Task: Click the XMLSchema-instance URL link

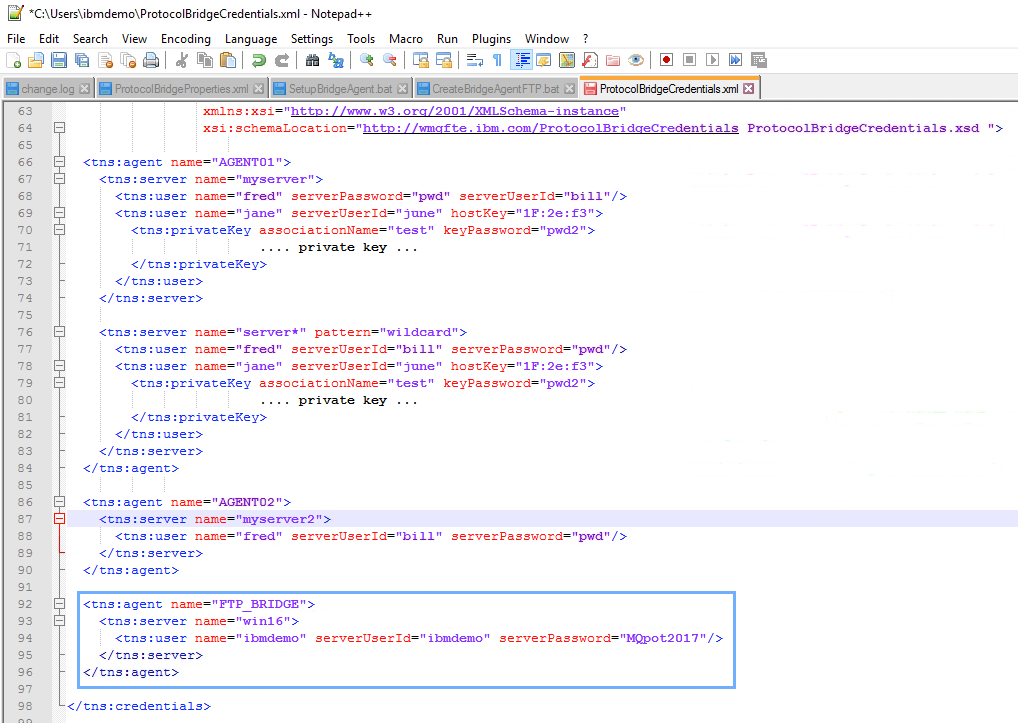Action: [454, 111]
